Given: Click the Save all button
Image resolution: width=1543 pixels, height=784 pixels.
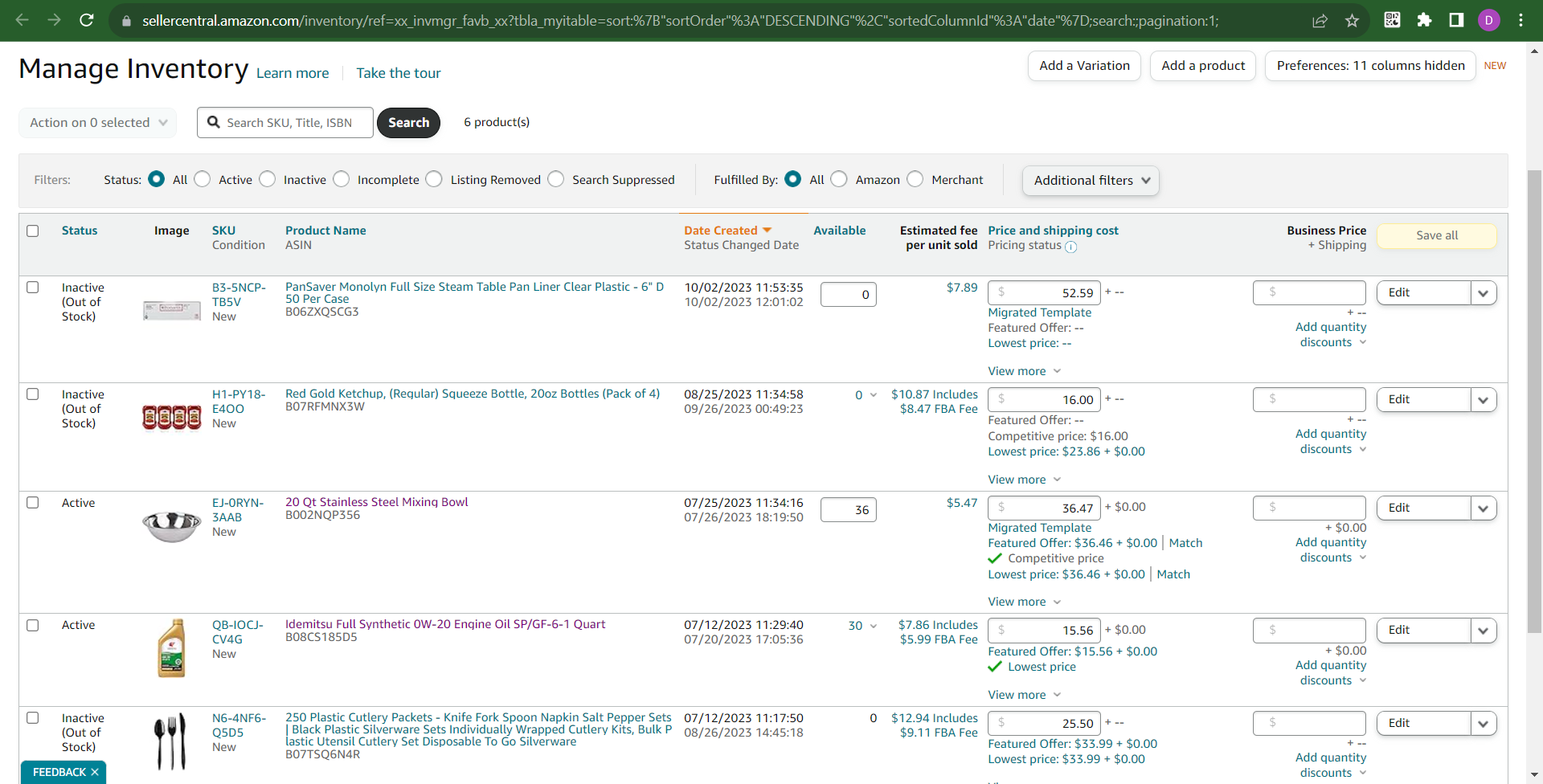Looking at the screenshot, I should coord(1437,235).
